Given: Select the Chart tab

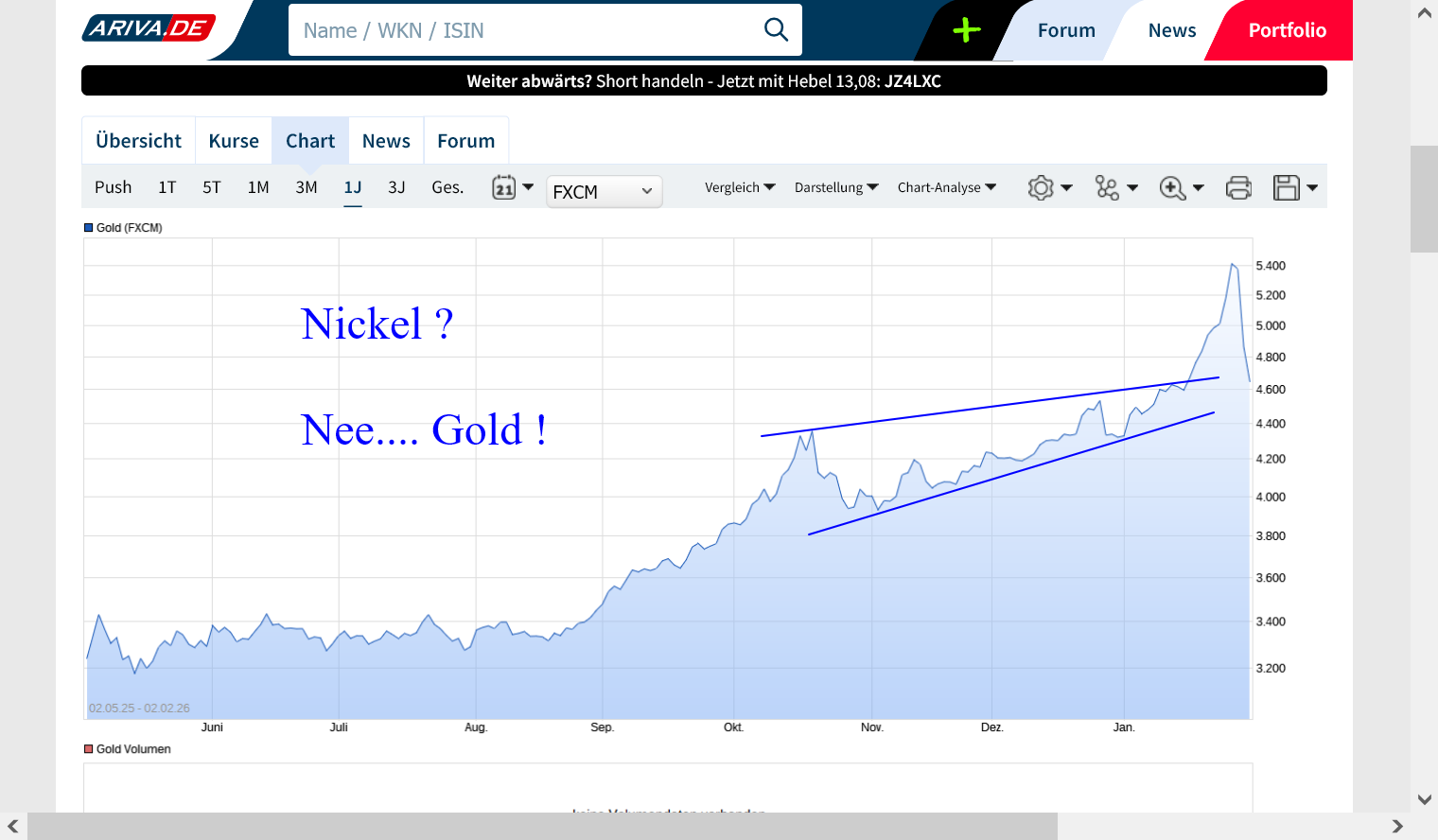Looking at the screenshot, I should tap(310, 141).
